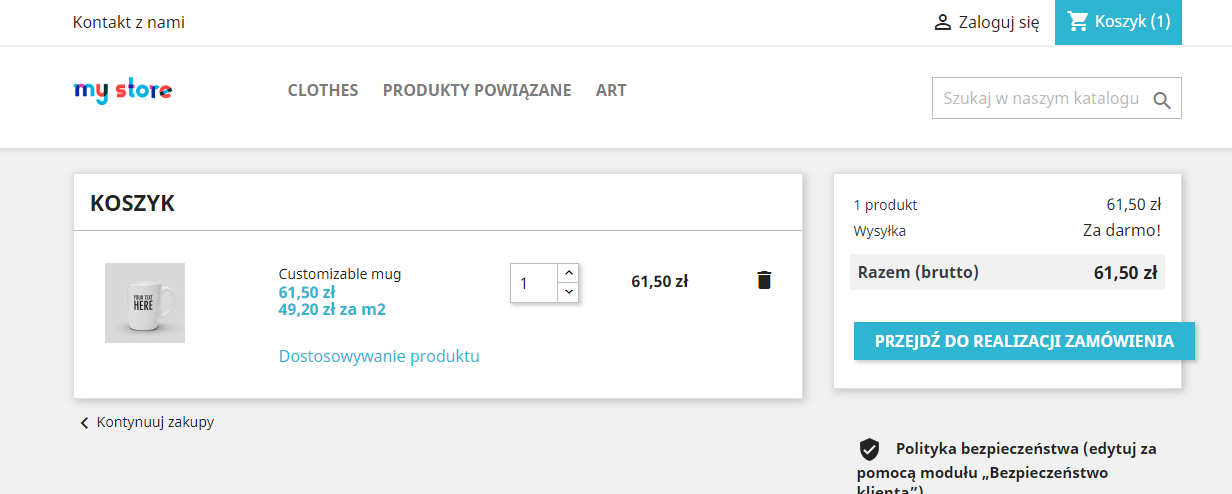Click the security policy shield icon
The image size is (1232, 494).
tap(869, 449)
